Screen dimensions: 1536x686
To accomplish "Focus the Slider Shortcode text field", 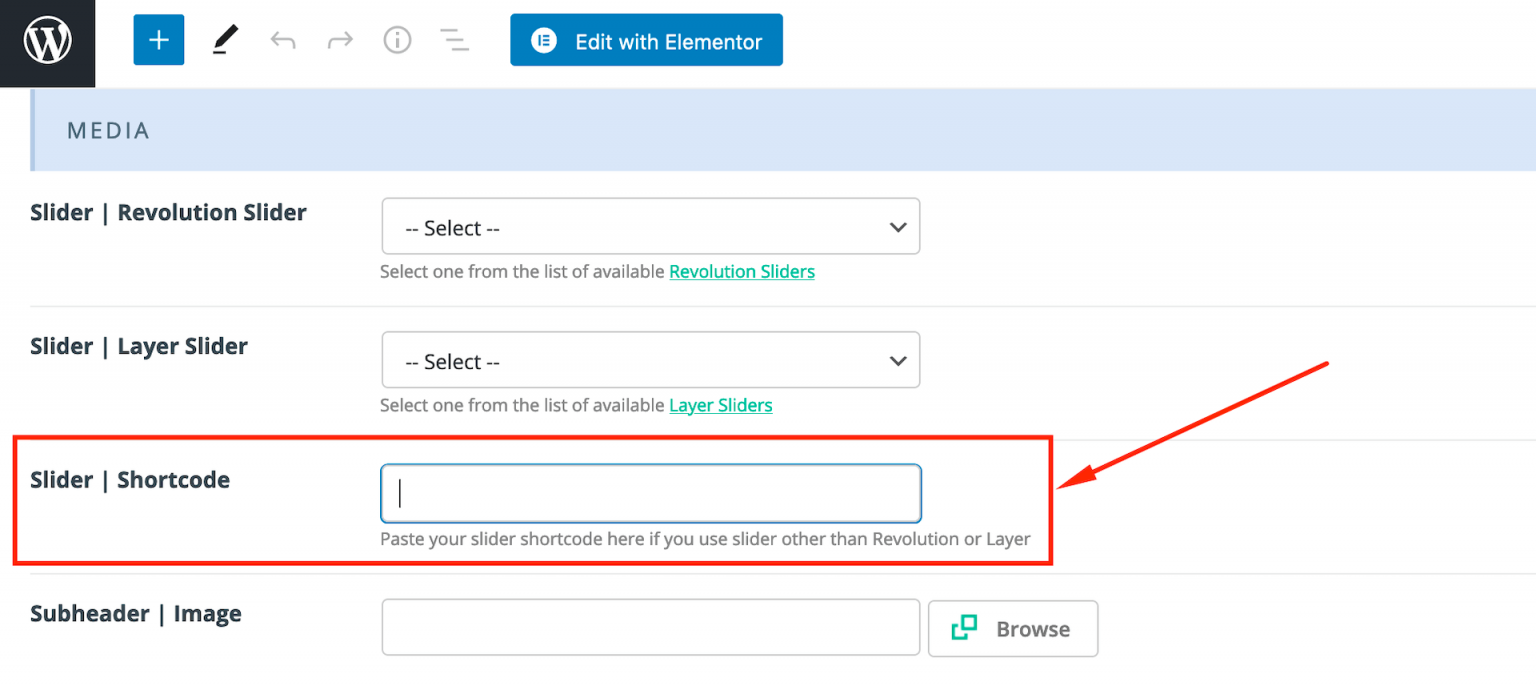I will coord(651,494).
